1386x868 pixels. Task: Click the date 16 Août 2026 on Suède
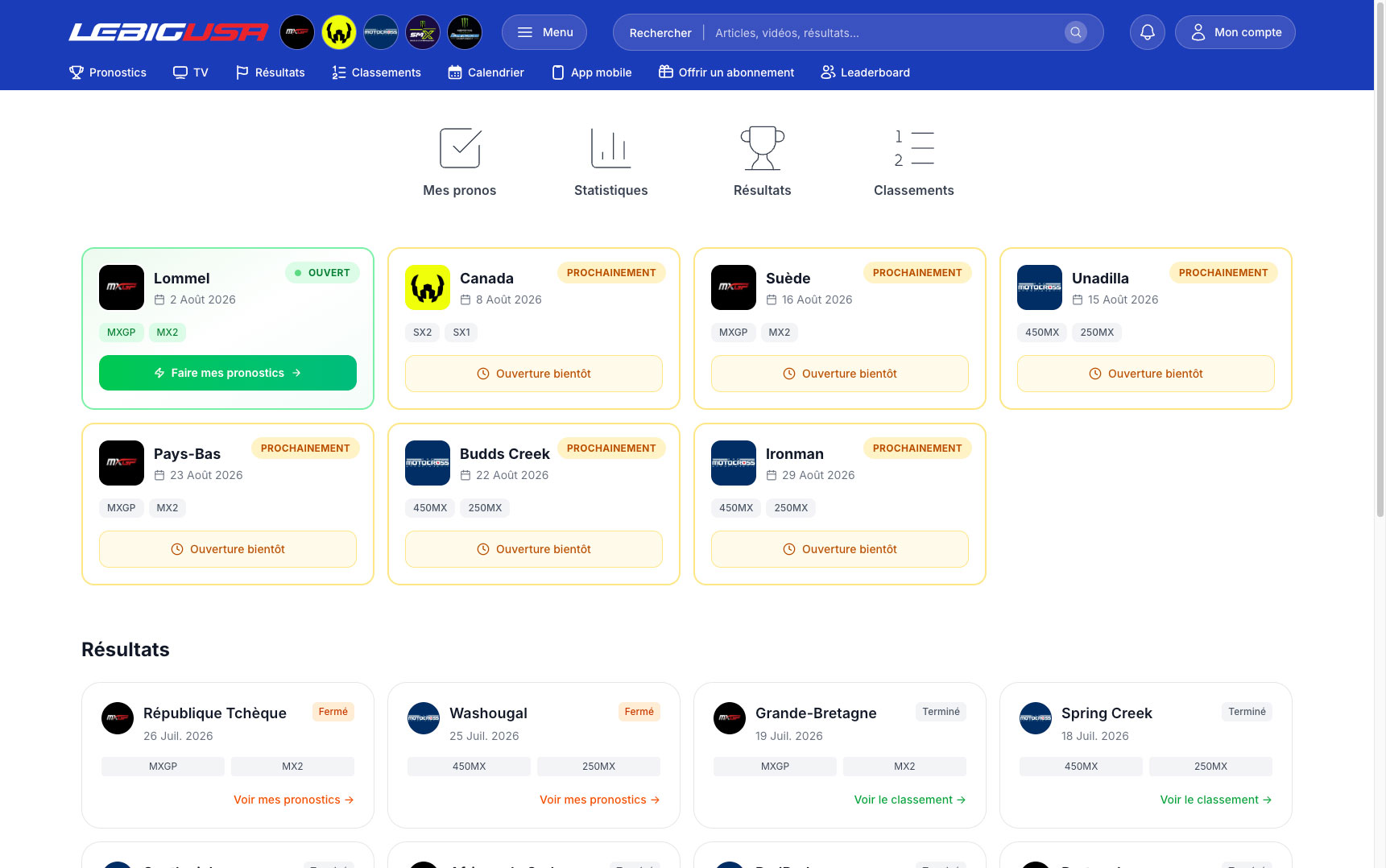pos(817,300)
